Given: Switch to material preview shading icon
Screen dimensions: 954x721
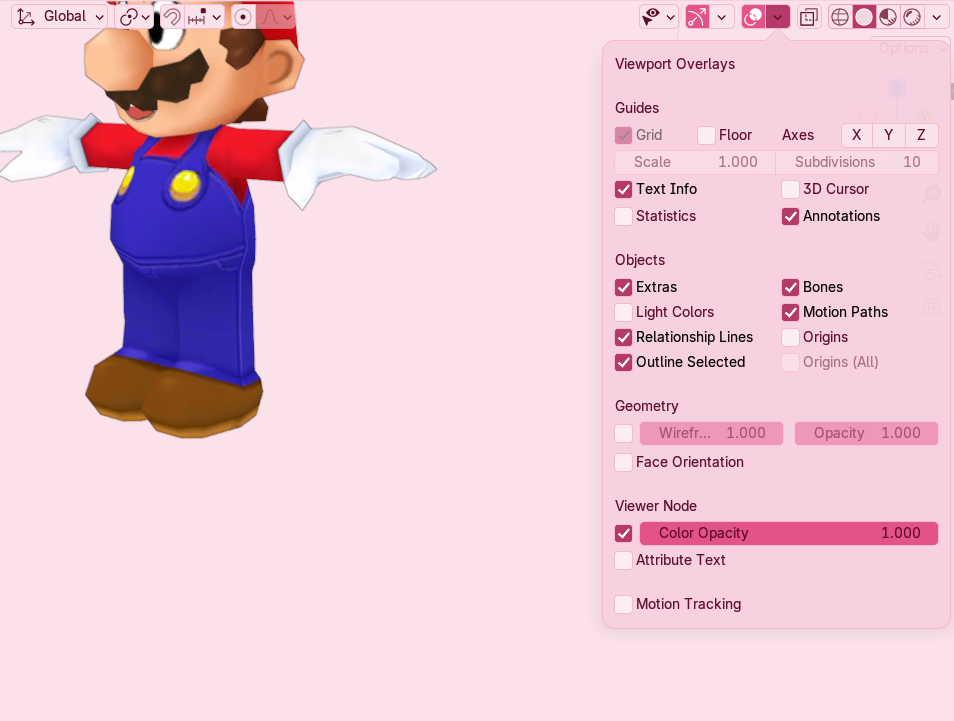Looking at the screenshot, I should (x=888, y=17).
